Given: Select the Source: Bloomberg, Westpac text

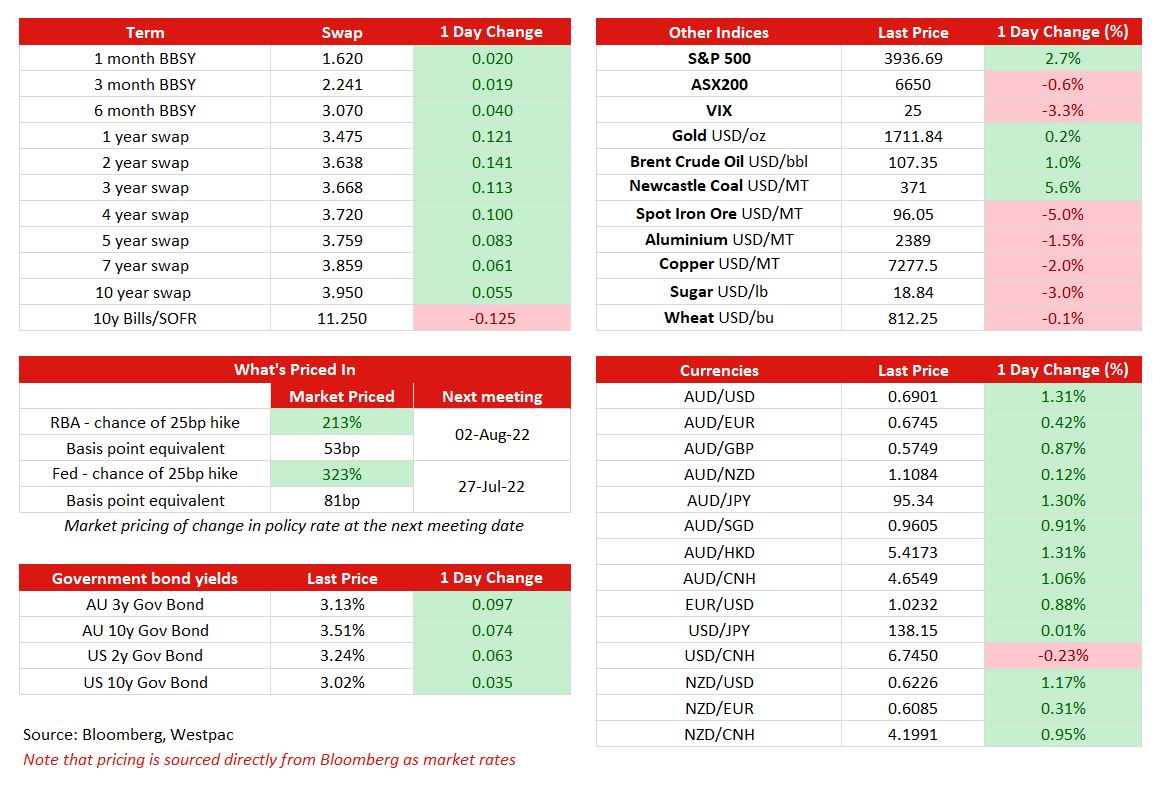Looking at the screenshot, I should point(128,734).
